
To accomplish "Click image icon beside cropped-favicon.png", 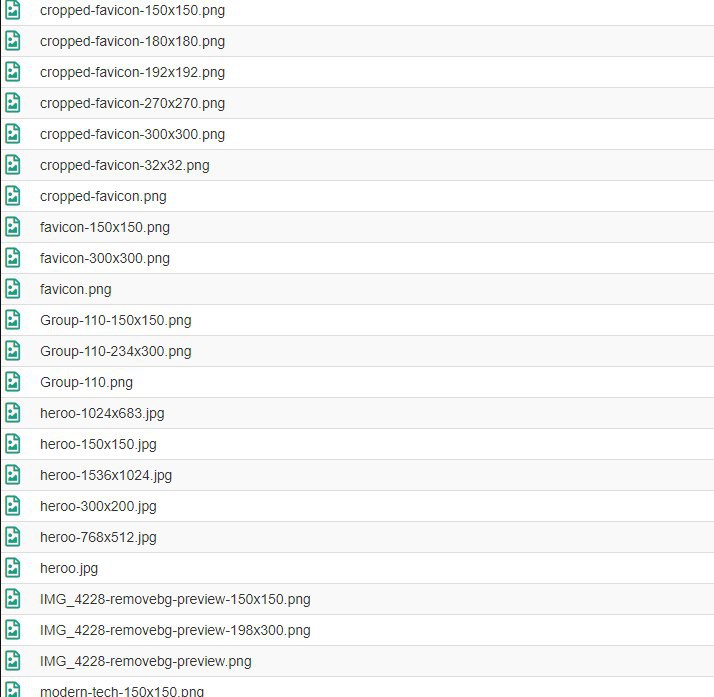I will coord(13,196).
